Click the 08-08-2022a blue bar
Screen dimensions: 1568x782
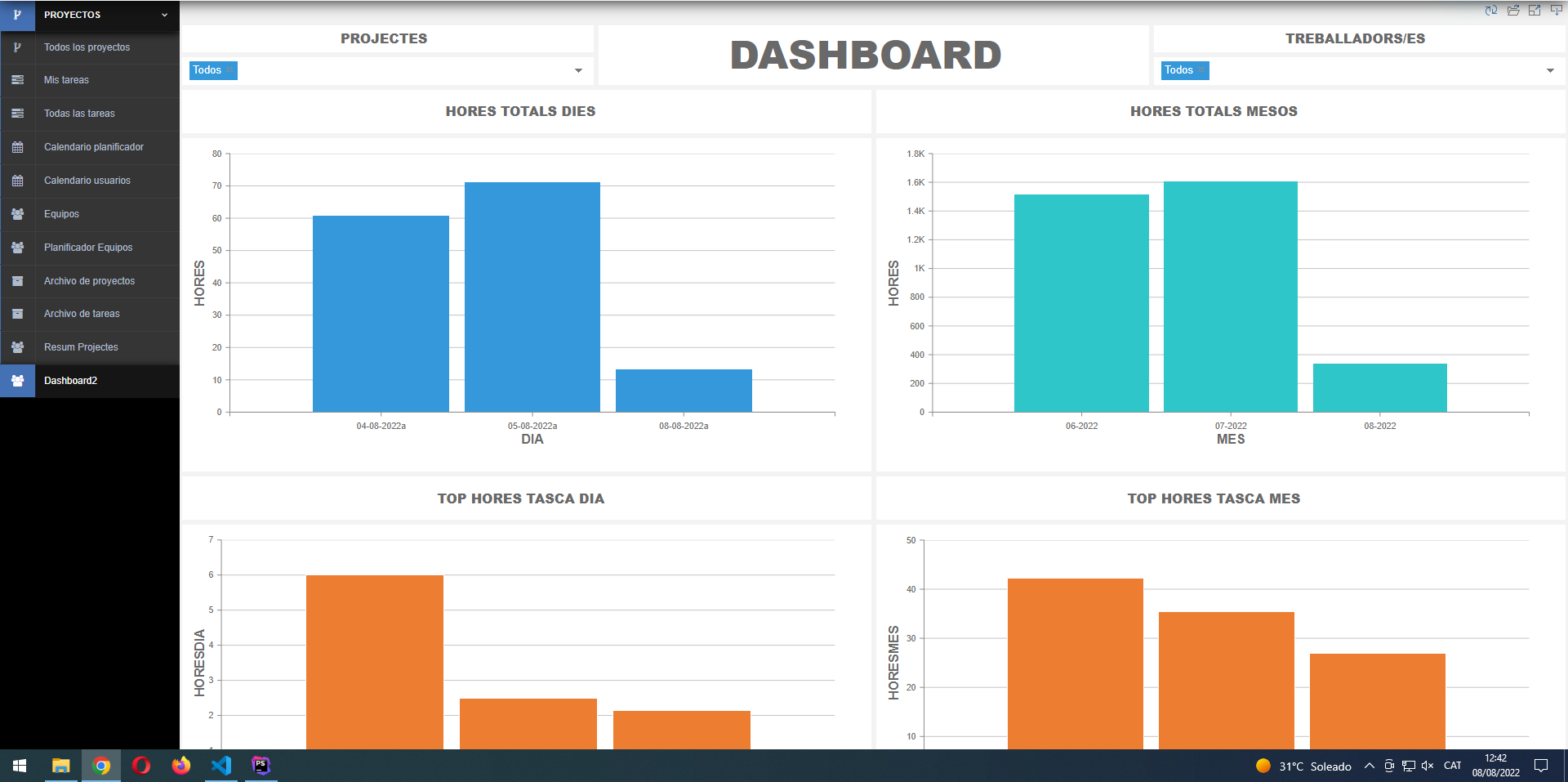coord(684,391)
